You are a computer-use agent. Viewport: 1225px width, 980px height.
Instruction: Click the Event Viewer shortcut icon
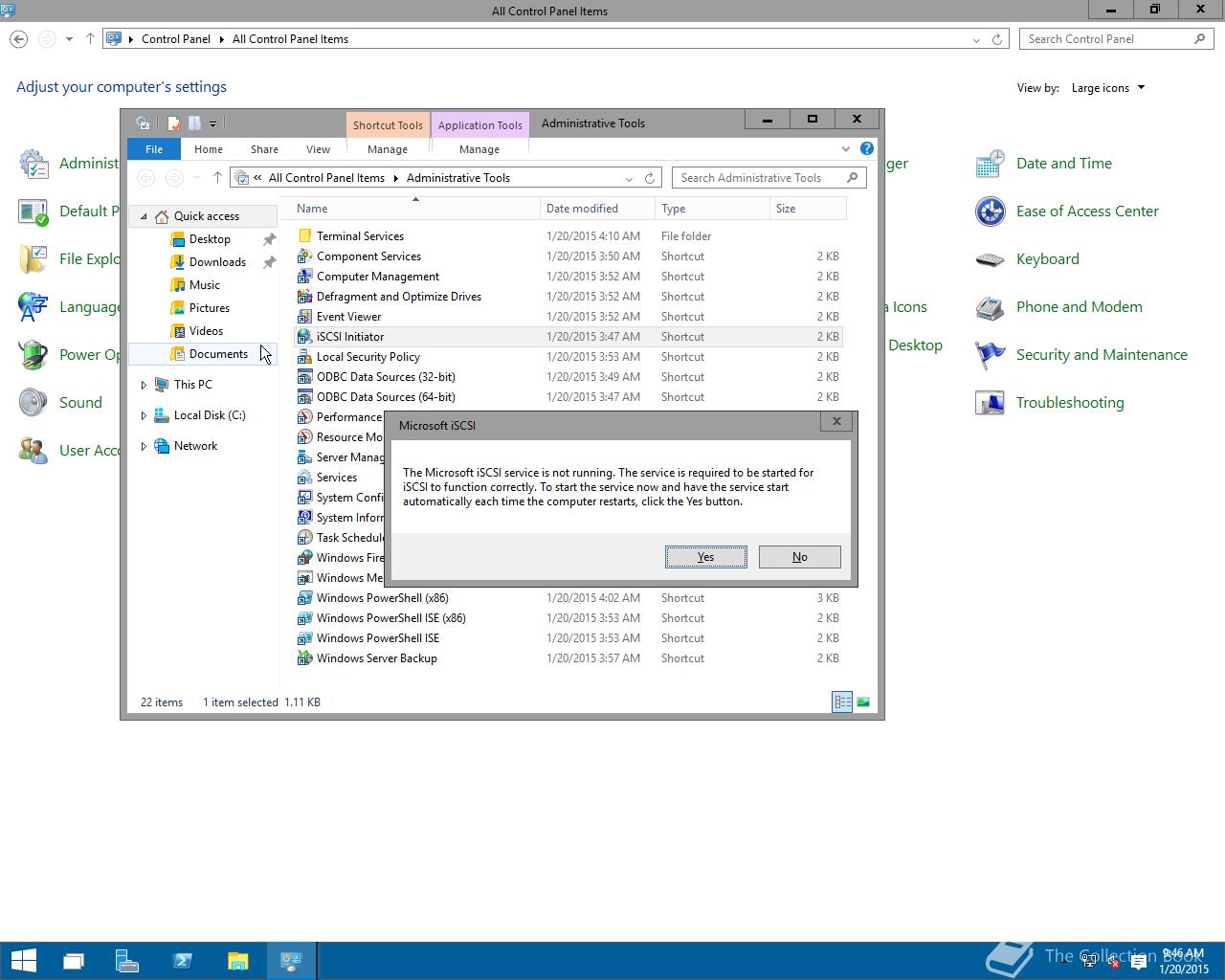pos(304,316)
